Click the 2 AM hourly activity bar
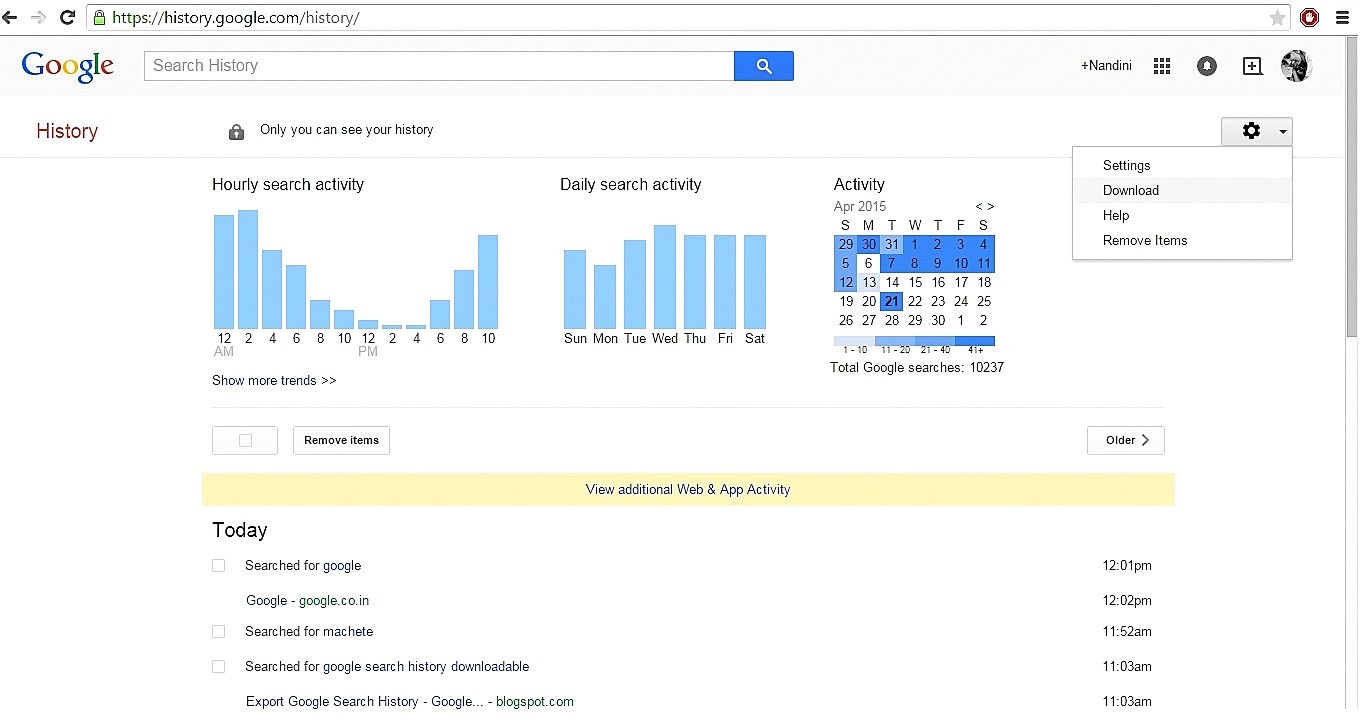The image size is (1366, 724). (248, 269)
